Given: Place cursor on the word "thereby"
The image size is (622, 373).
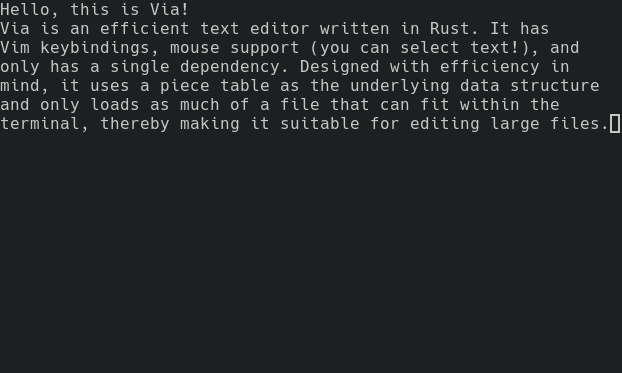Looking at the screenshot, I should coord(135,124).
